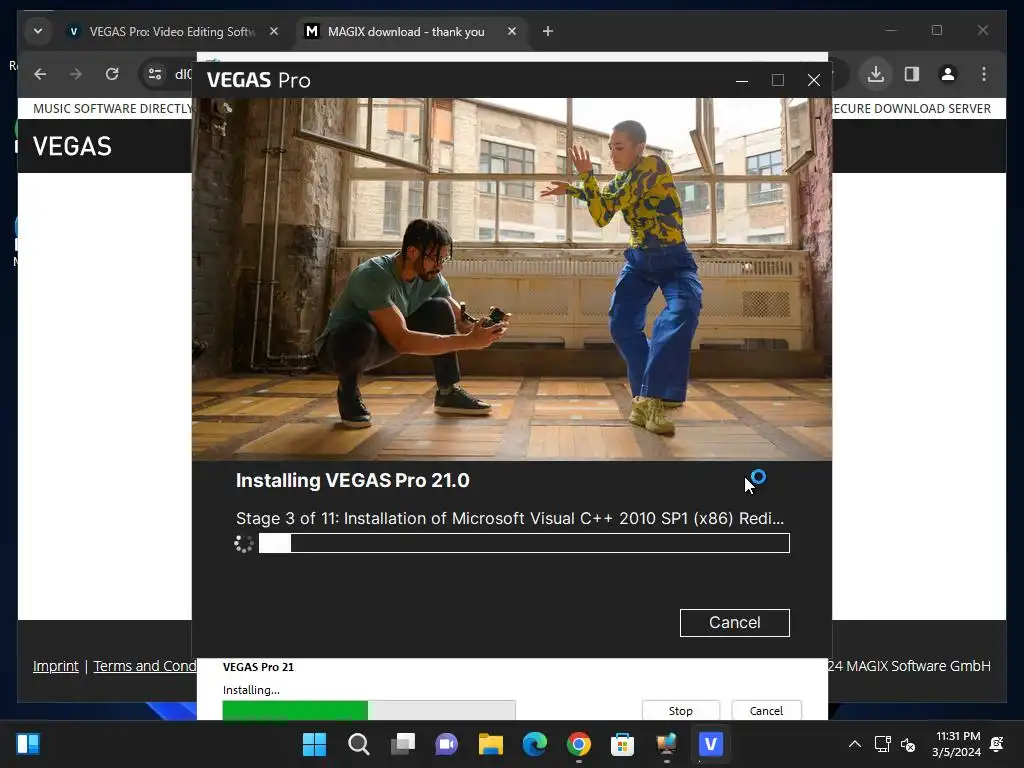Click Stop in the background VEGAS Pro 21 installer
The width and height of the screenshot is (1024, 768).
tap(680, 711)
